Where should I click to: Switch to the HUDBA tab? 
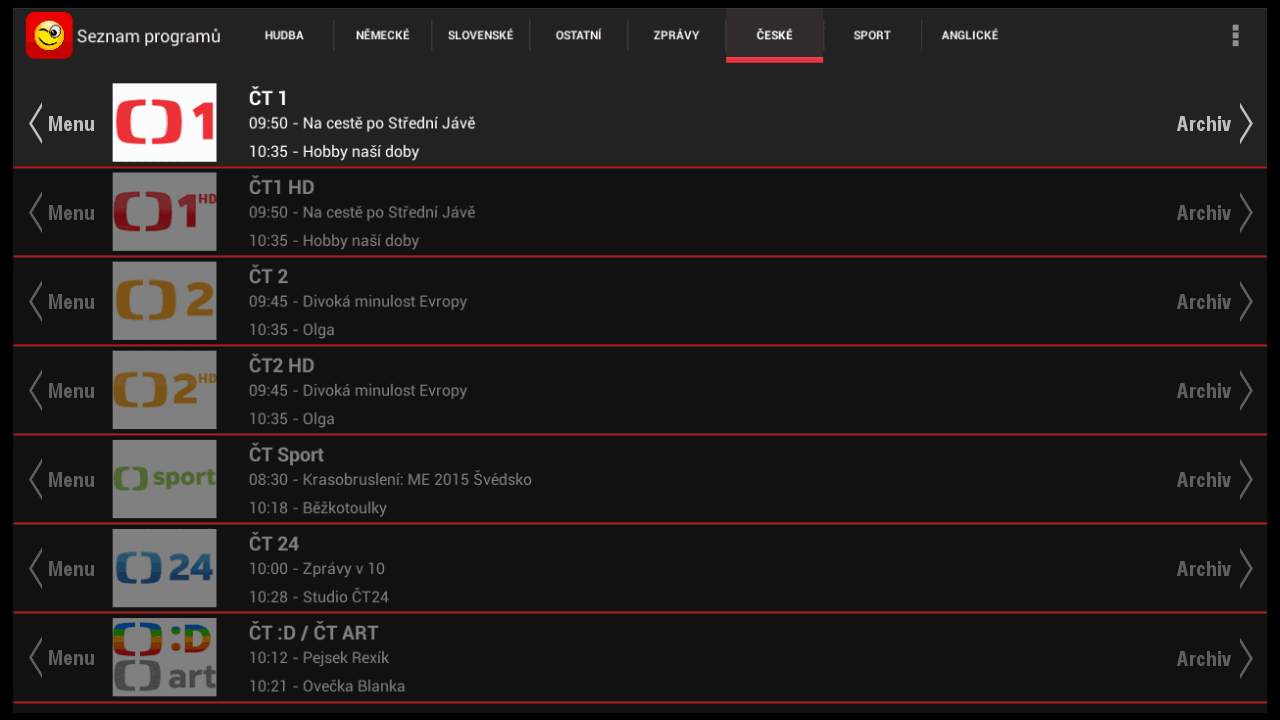click(284, 36)
